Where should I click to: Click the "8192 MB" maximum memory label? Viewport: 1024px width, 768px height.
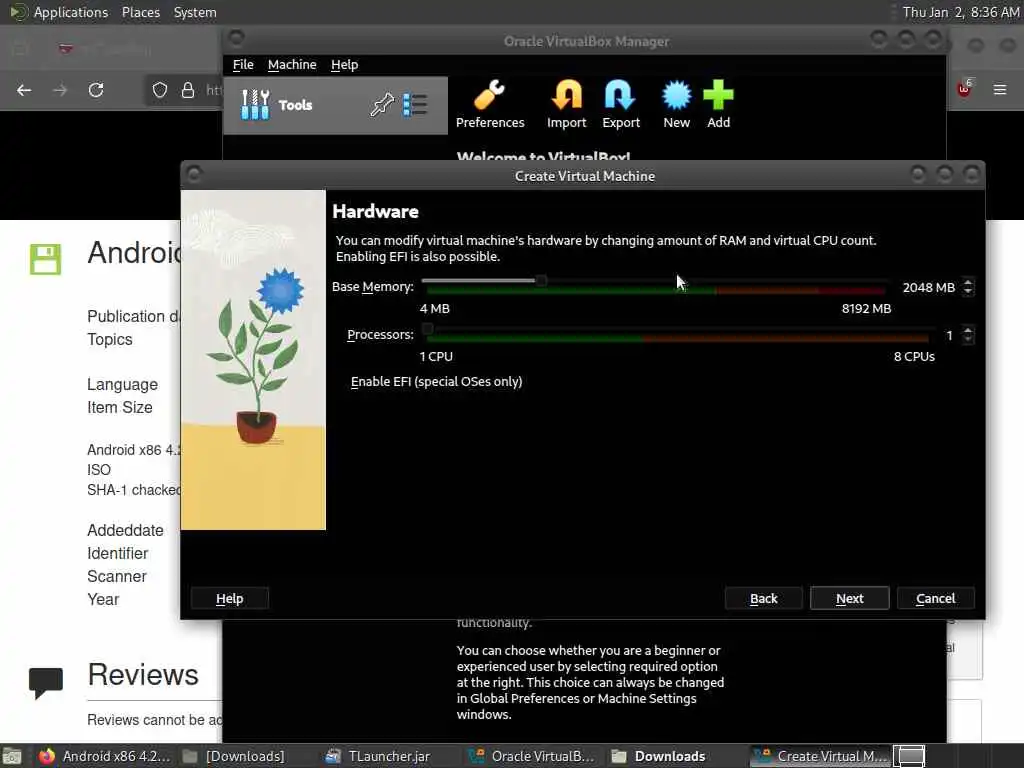click(866, 309)
